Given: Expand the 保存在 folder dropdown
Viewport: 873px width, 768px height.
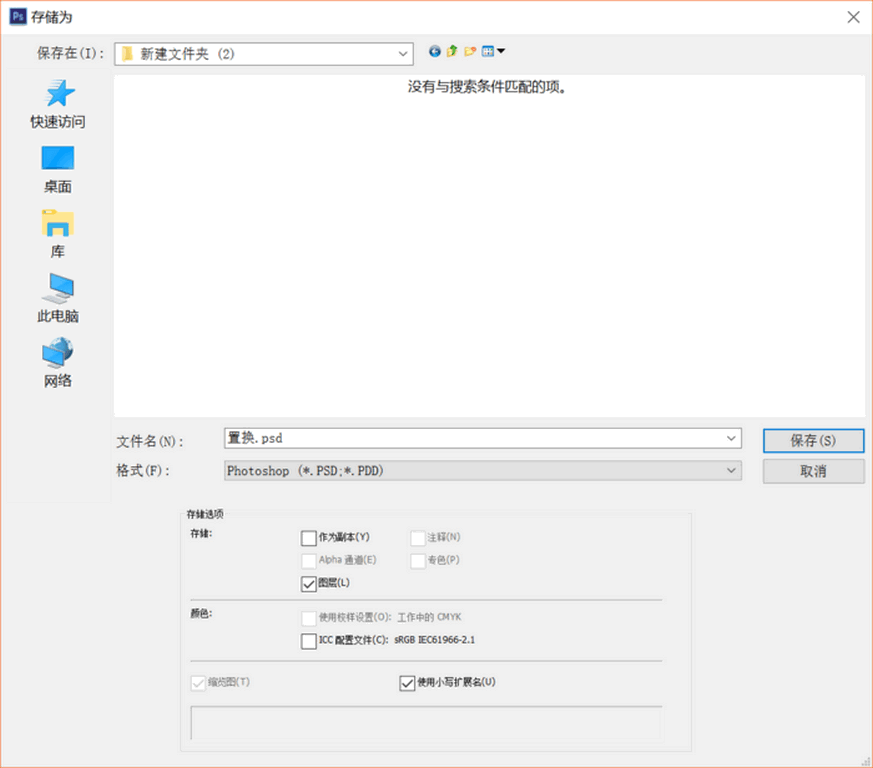Looking at the screenshot, I should click(403, 54).
